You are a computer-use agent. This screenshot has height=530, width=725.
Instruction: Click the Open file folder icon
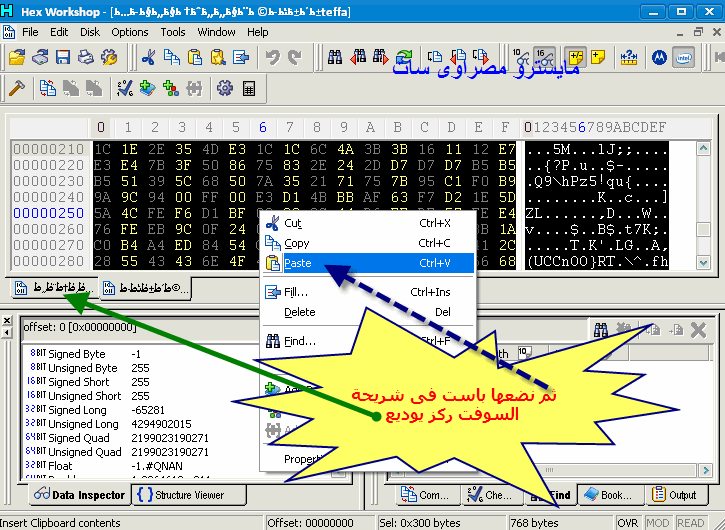click(17, 57)
